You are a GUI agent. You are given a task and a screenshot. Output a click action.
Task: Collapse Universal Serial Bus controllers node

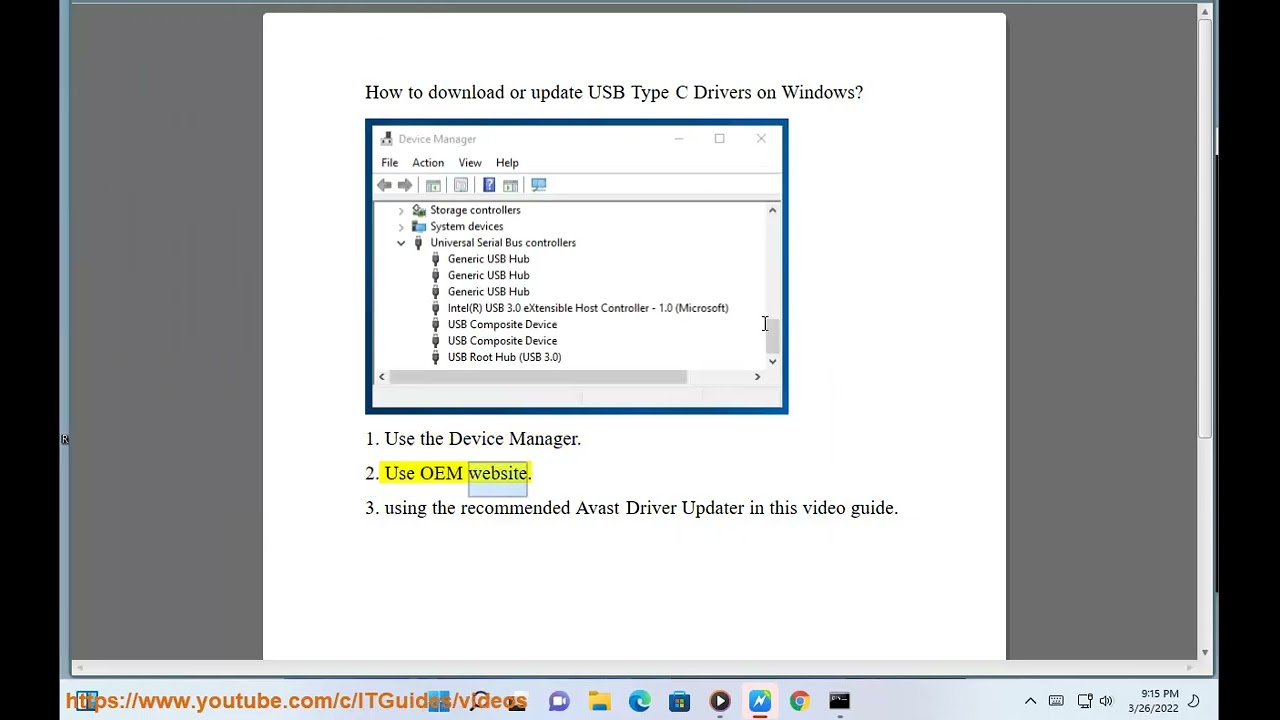coord(401,243)
